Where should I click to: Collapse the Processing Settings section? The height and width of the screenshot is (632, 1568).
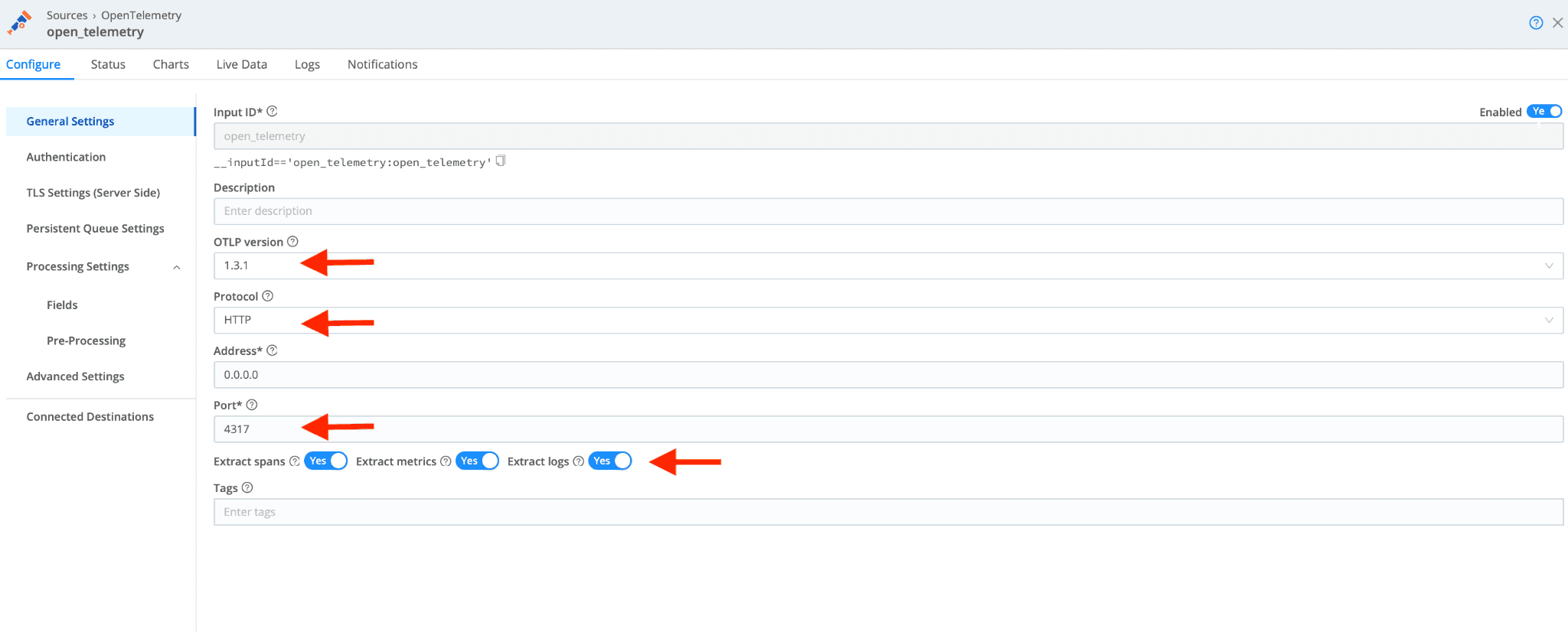click(177, 267)
